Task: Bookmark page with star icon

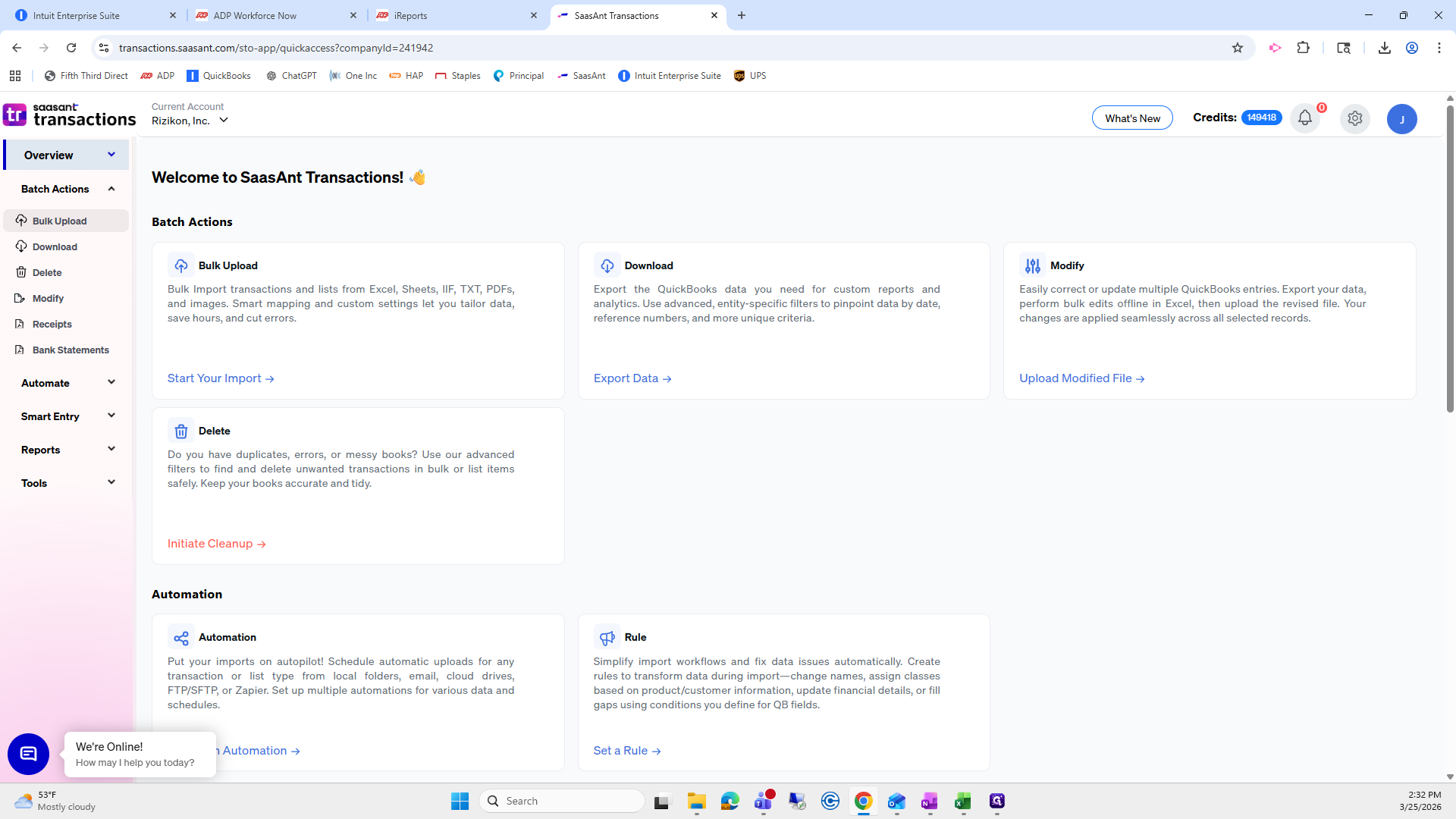Action: 1238,48
